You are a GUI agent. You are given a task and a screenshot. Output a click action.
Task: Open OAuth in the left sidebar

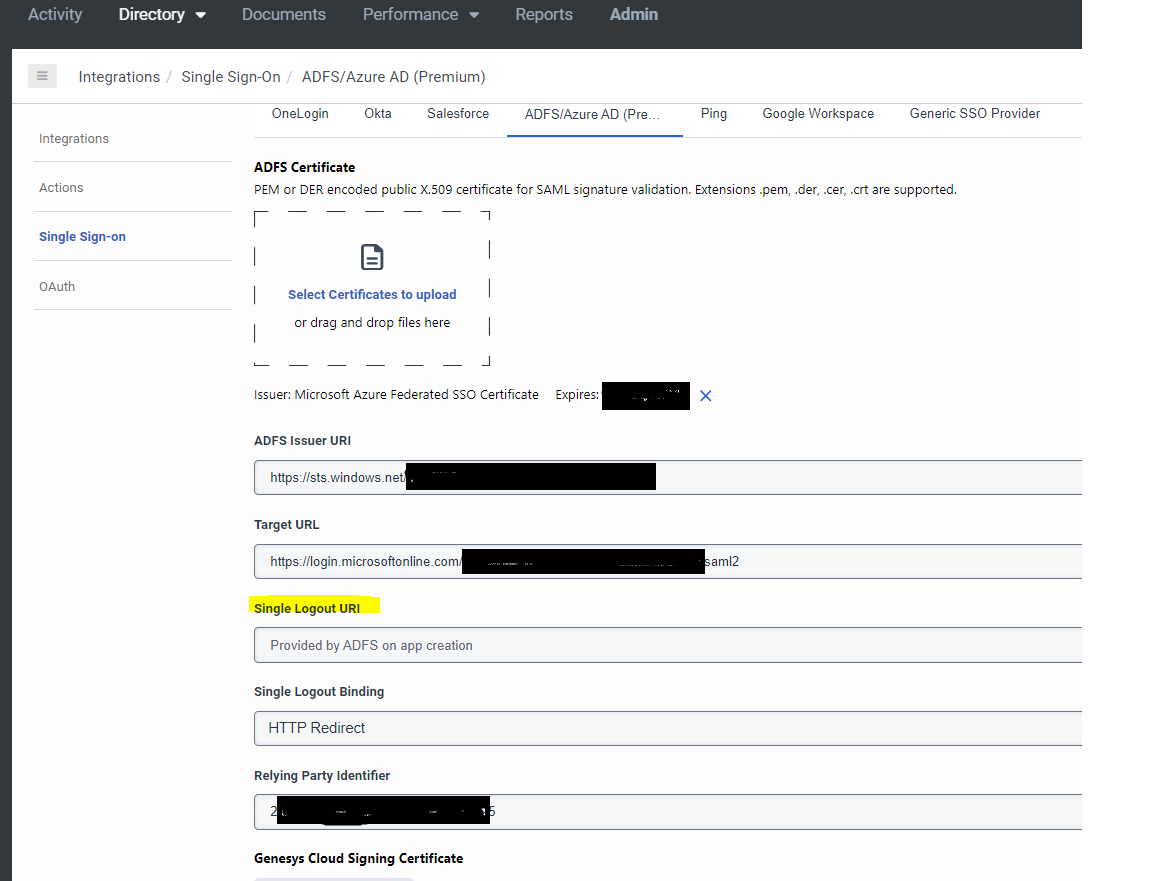point(57,287)
